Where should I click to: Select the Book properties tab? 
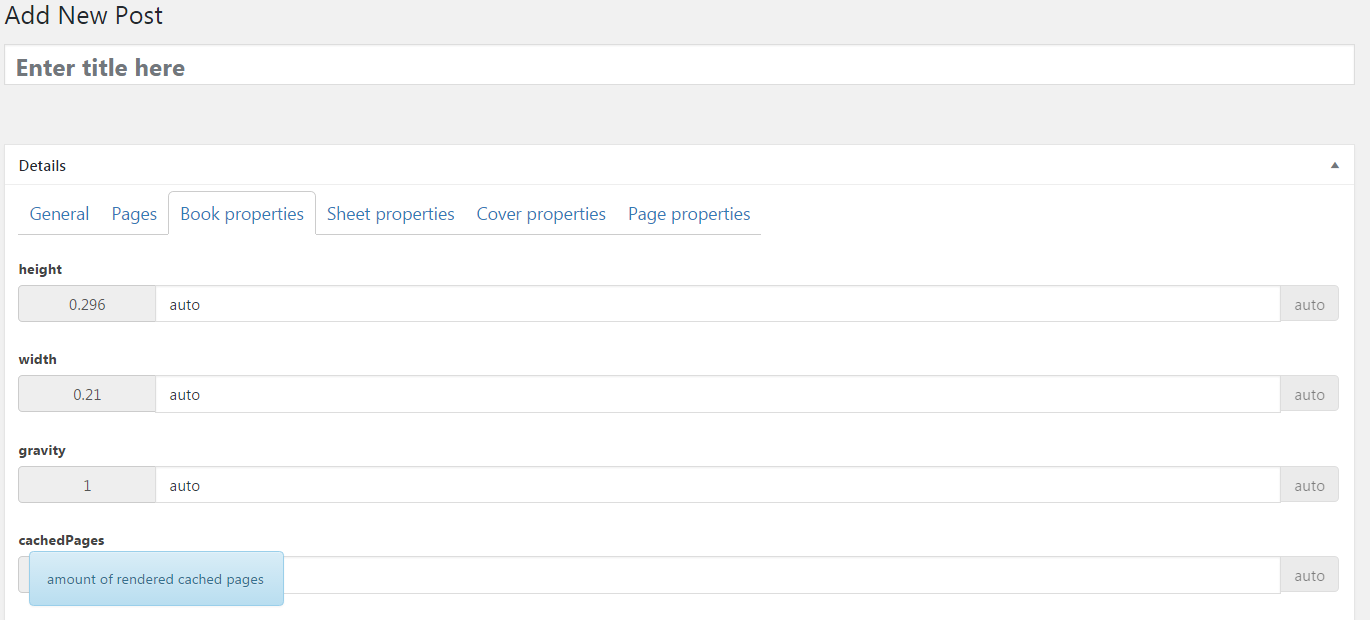(x=242, y=214)
